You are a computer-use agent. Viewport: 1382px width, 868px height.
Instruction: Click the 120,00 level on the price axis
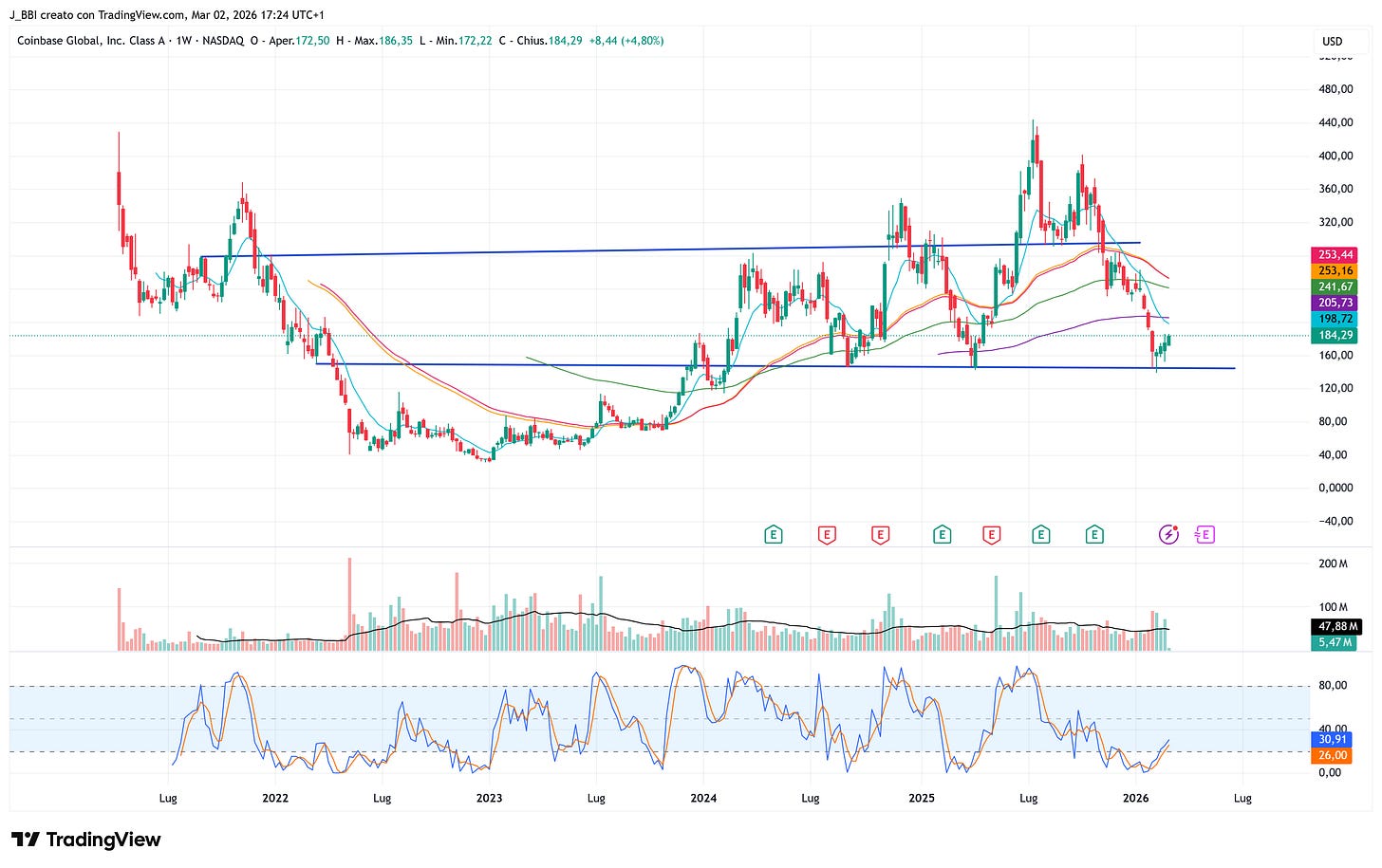1335,388
